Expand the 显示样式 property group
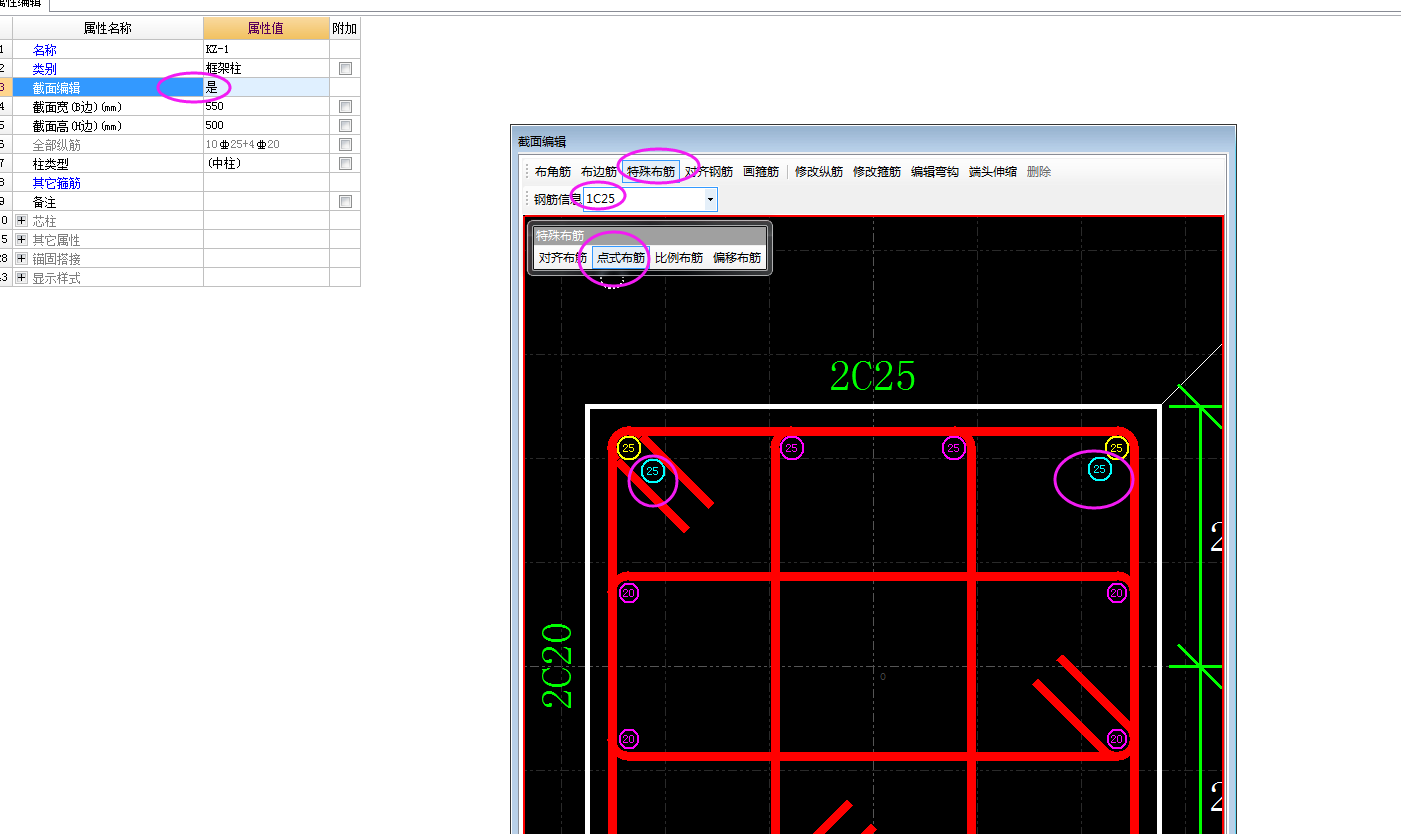Image resolution: width=1401 pixels, height=834 pixels. (21, 278)
